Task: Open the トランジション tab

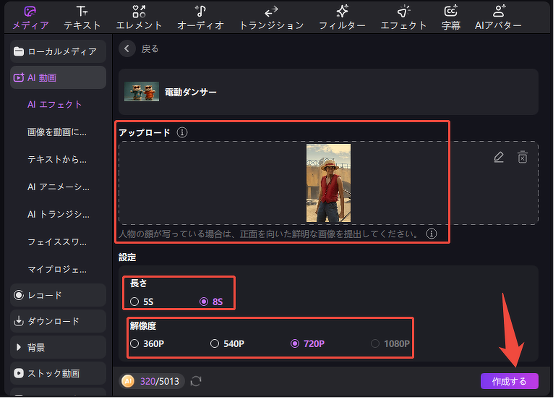Action: [271, 18]
